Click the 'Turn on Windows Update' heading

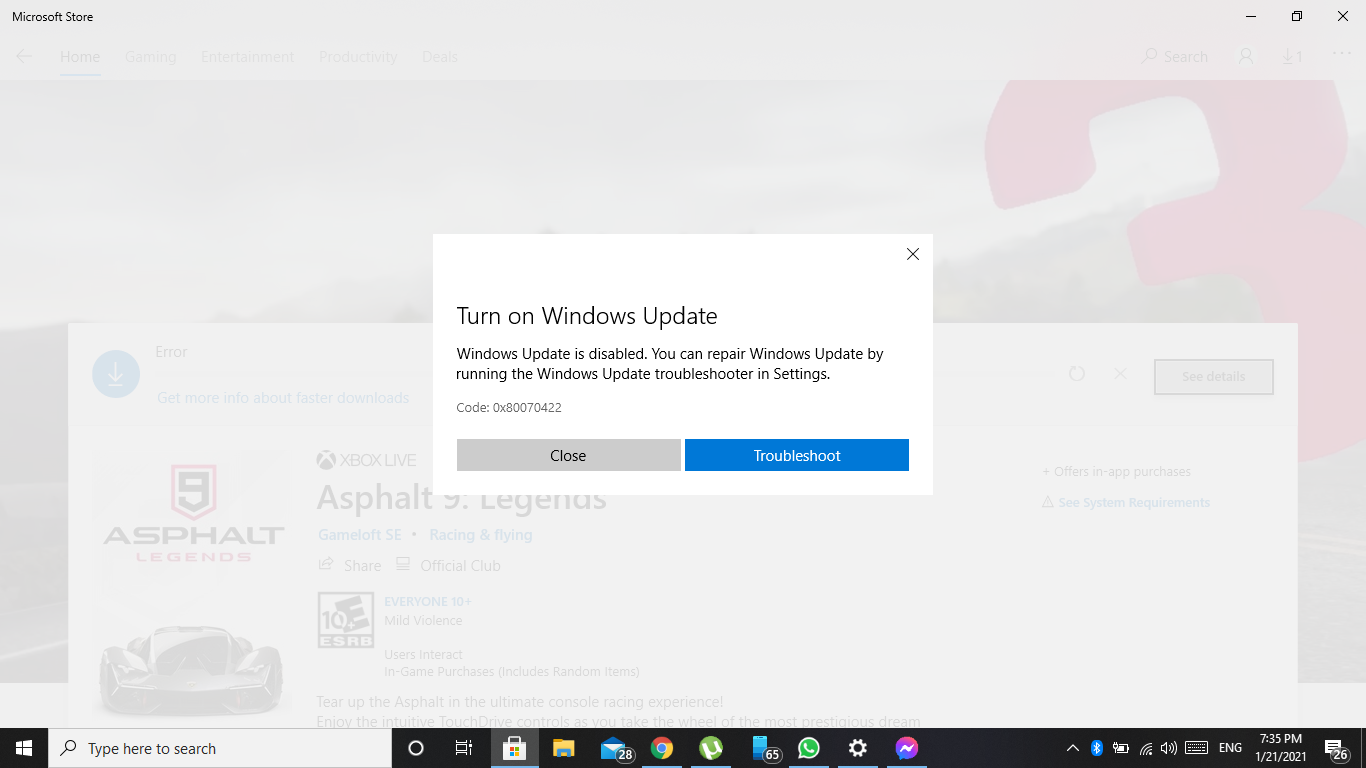587,316
